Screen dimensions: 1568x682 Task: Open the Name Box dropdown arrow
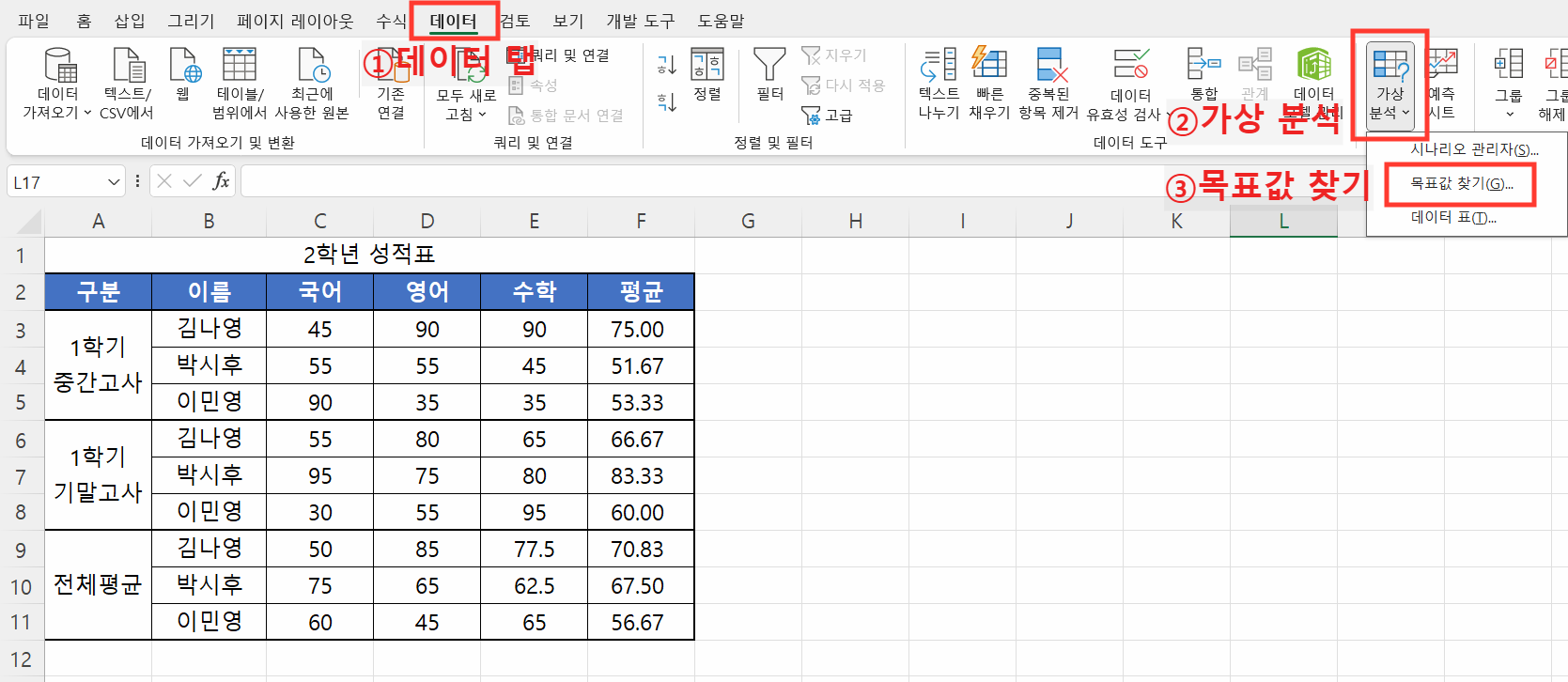click(x=114, y=182)
